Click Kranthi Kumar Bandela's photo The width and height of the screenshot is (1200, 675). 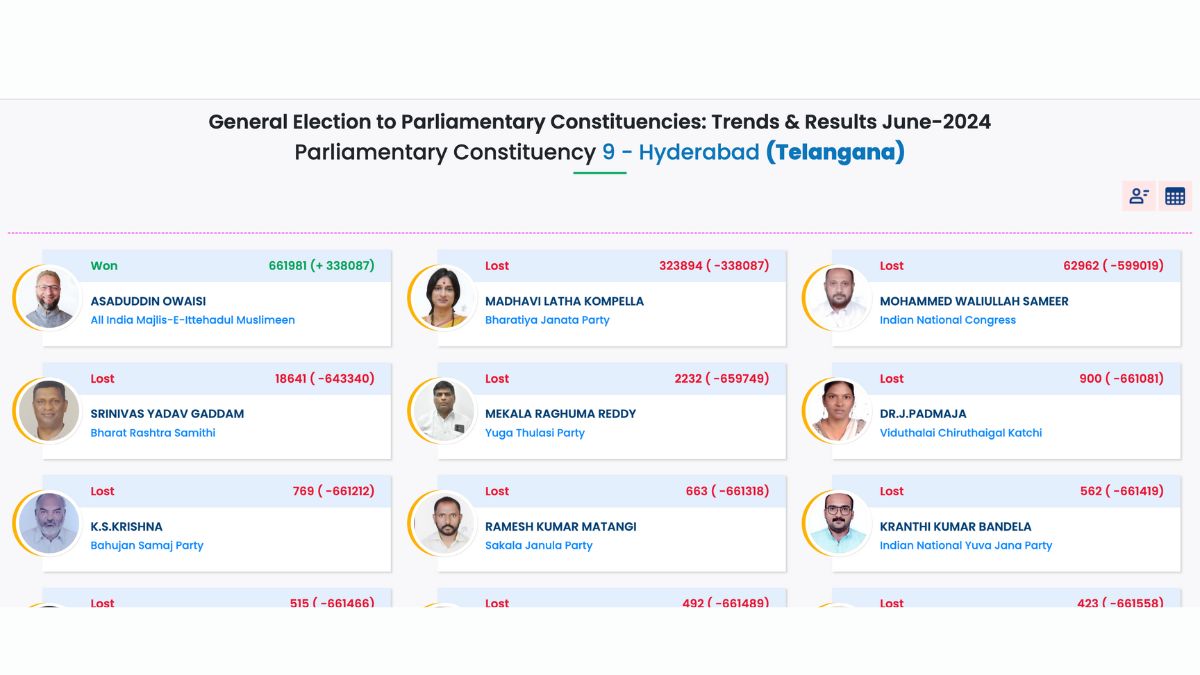click(838, 524)
